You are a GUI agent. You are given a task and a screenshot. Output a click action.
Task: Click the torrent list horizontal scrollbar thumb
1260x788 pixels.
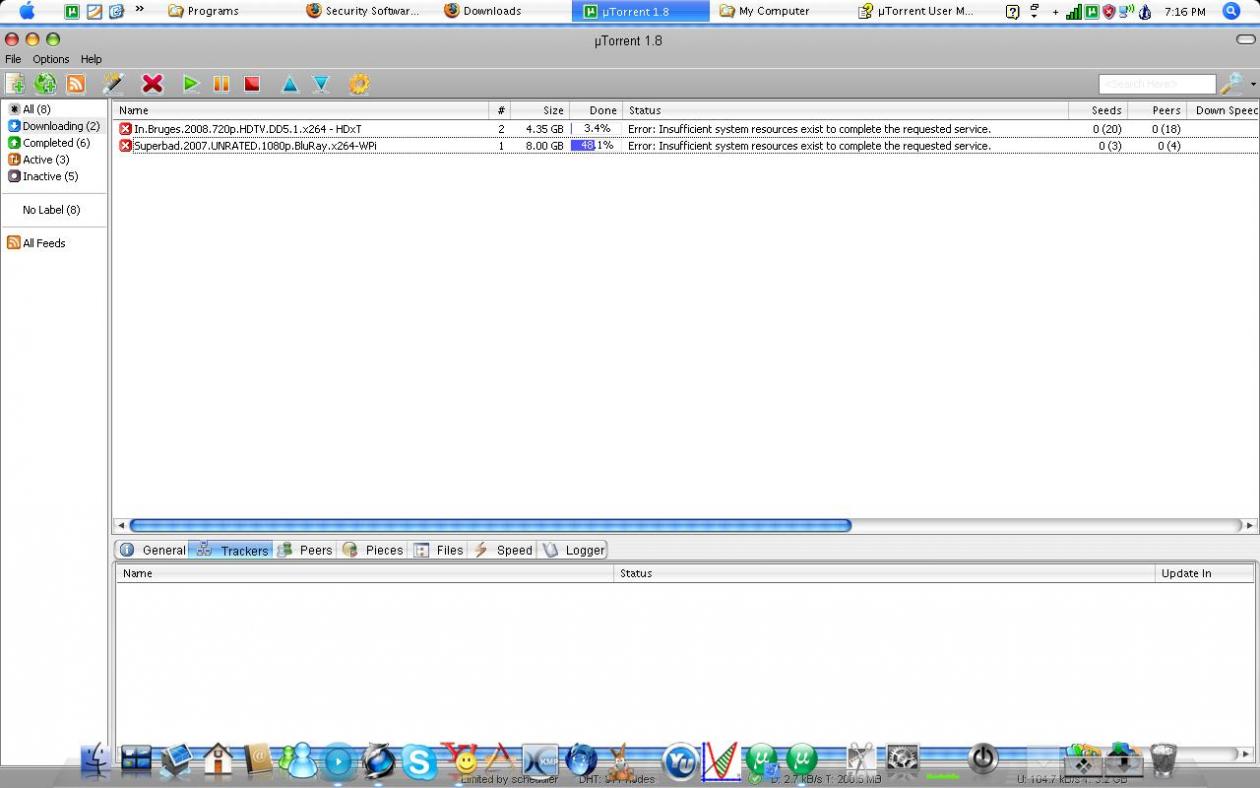point(490,525)
